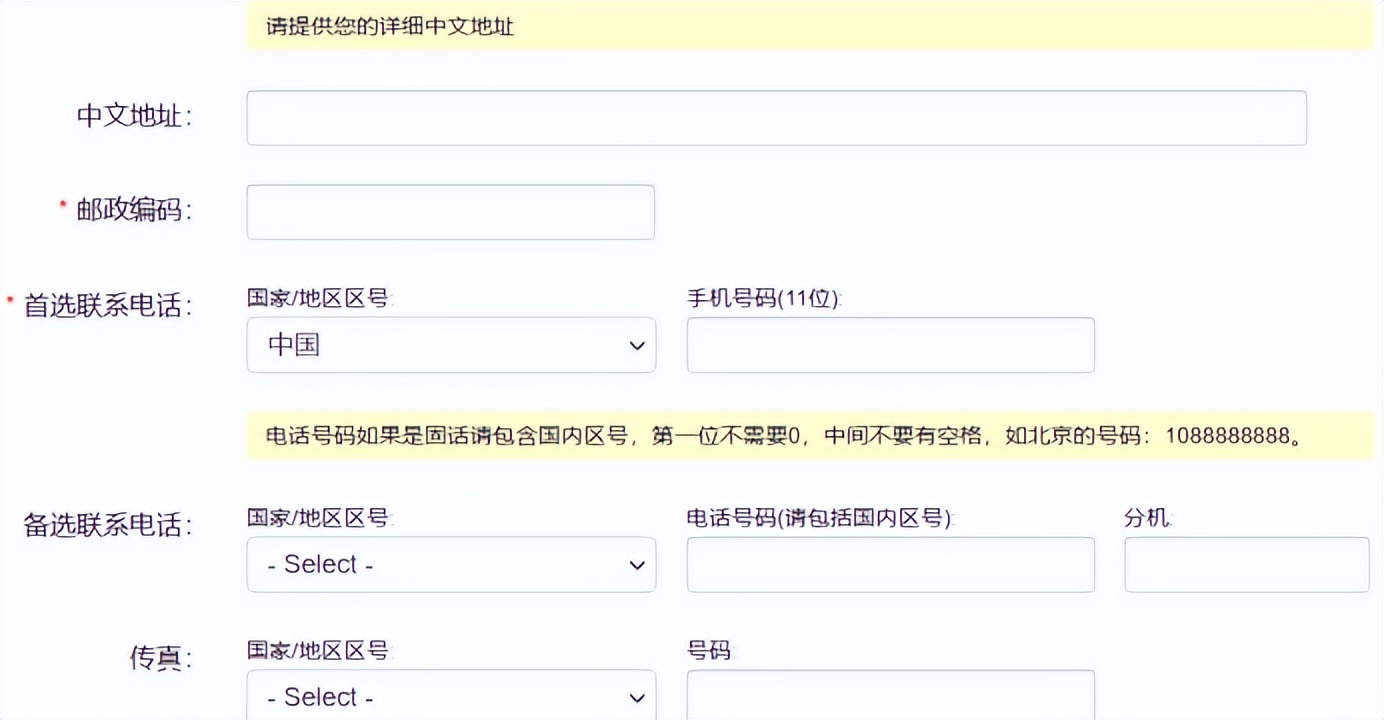The height and width of the screenshot is (720, 1384).
Task: Focus the 邮政编码 postal code field
Action: tap(450, 212)
